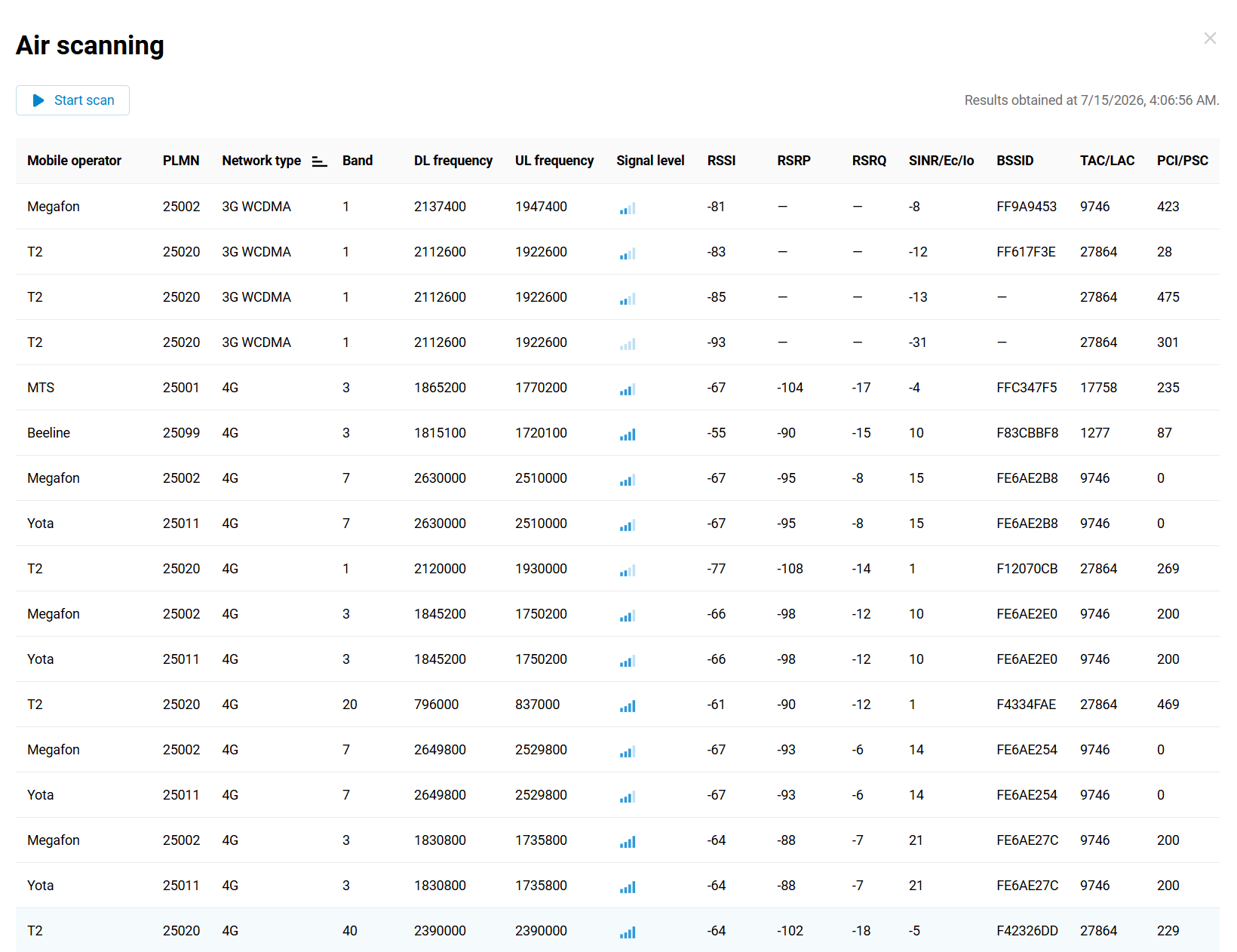Click signal bars in T2 row with PCI 475

(x=628, y=298)
